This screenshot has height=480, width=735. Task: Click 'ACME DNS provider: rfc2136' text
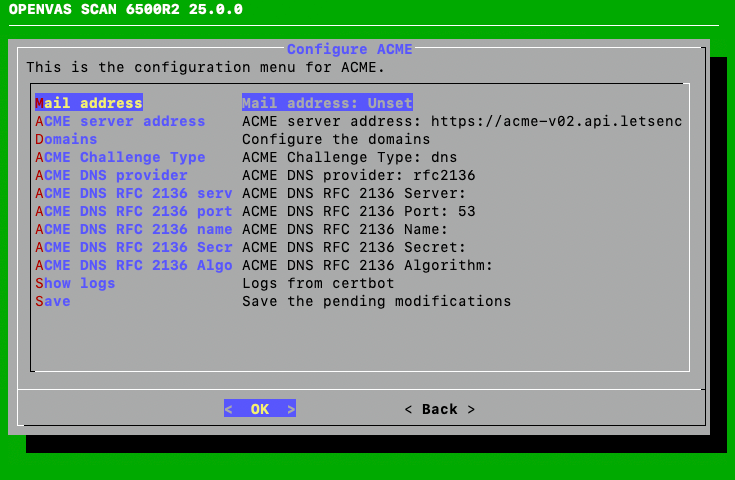pos(359,175)
